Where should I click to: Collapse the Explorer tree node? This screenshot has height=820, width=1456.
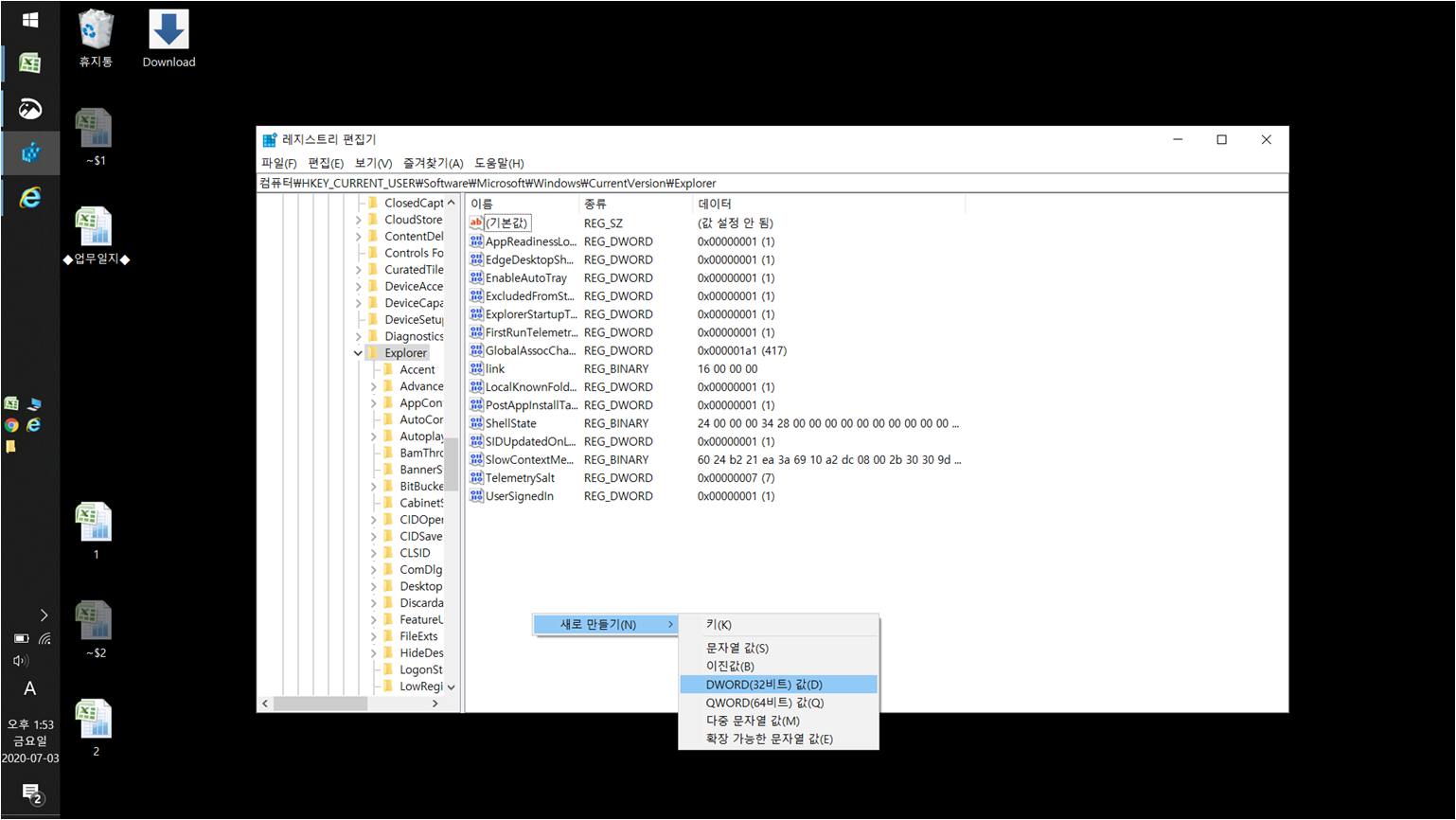(x=358, y=353)
